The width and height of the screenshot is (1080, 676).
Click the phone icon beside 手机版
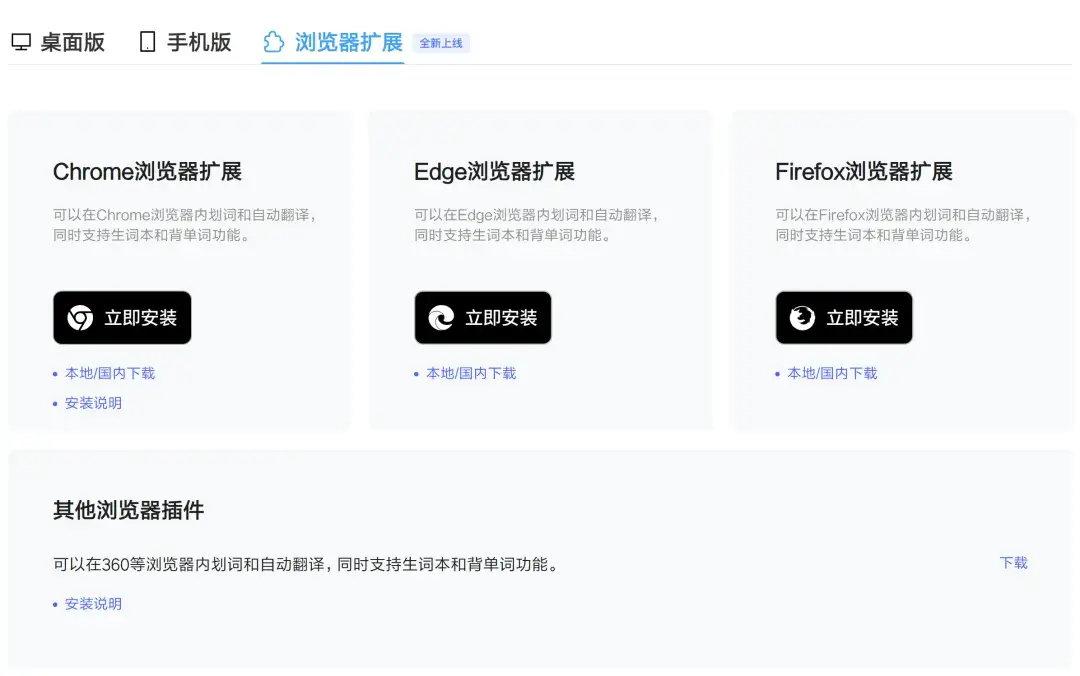(x=147, y=42)
